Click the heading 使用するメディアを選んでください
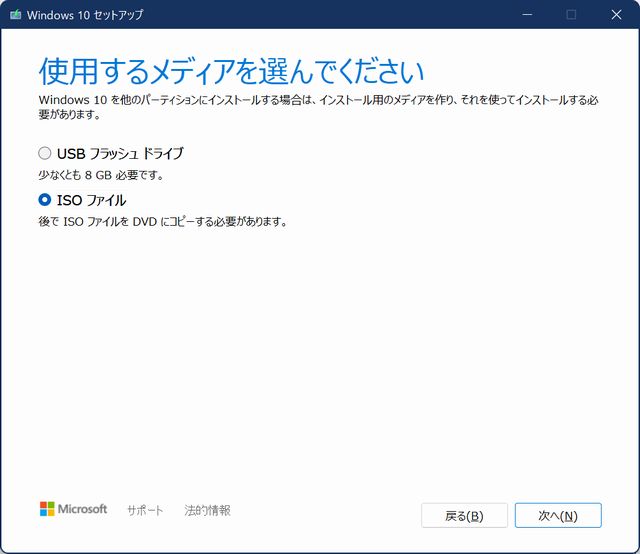Screen dimensions: 640x554 231,71
